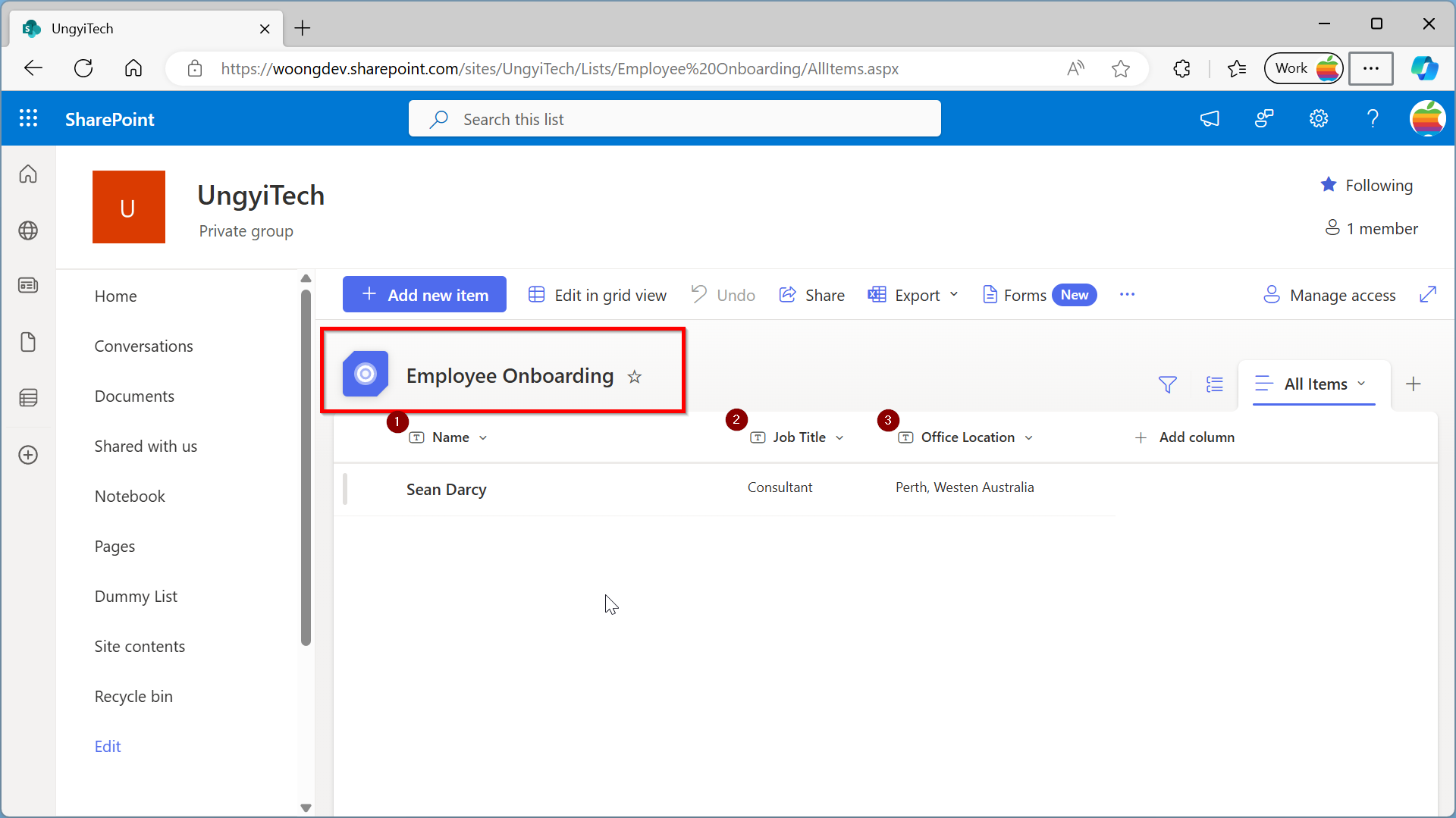Click Edit in grid view

598,295
